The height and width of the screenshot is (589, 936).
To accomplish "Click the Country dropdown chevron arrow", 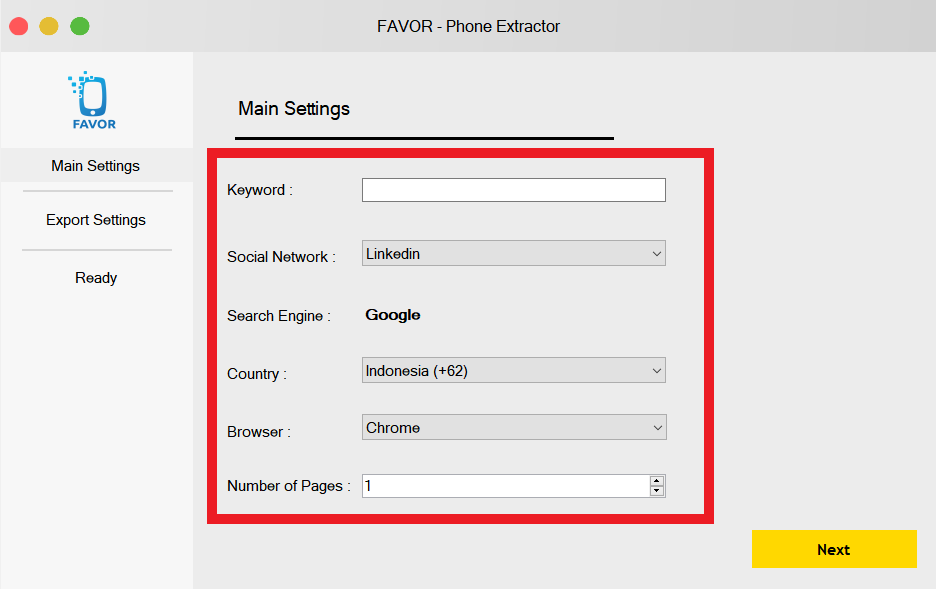I will 657,371.
